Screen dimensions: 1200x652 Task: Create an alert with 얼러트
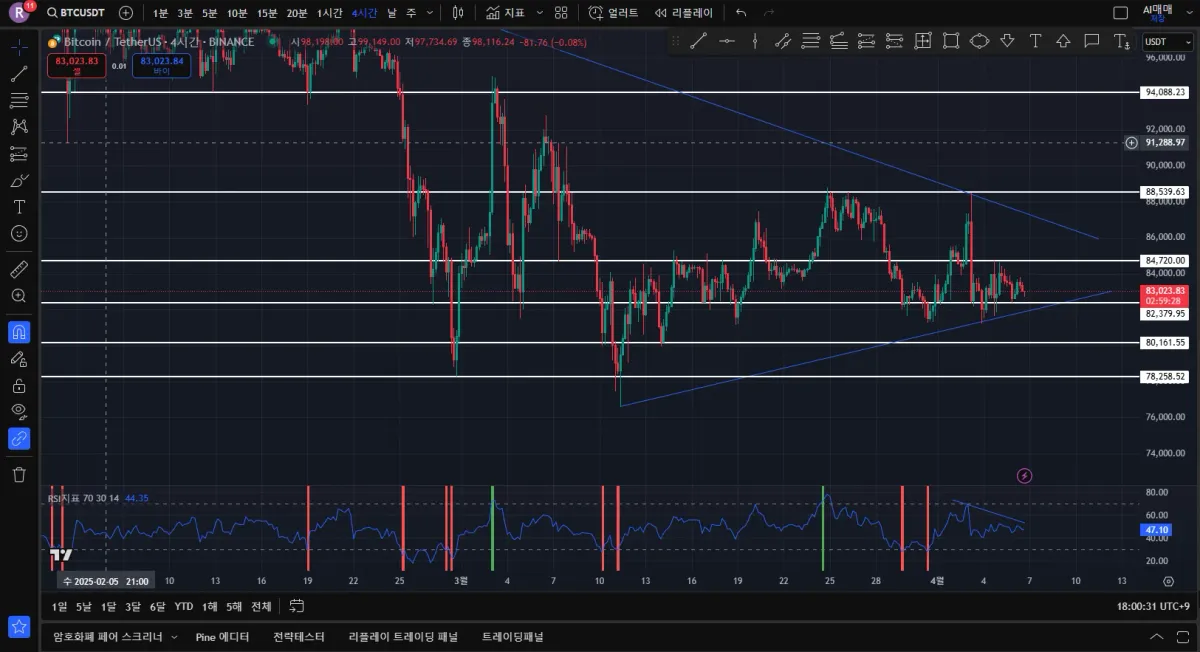[613, 13]
